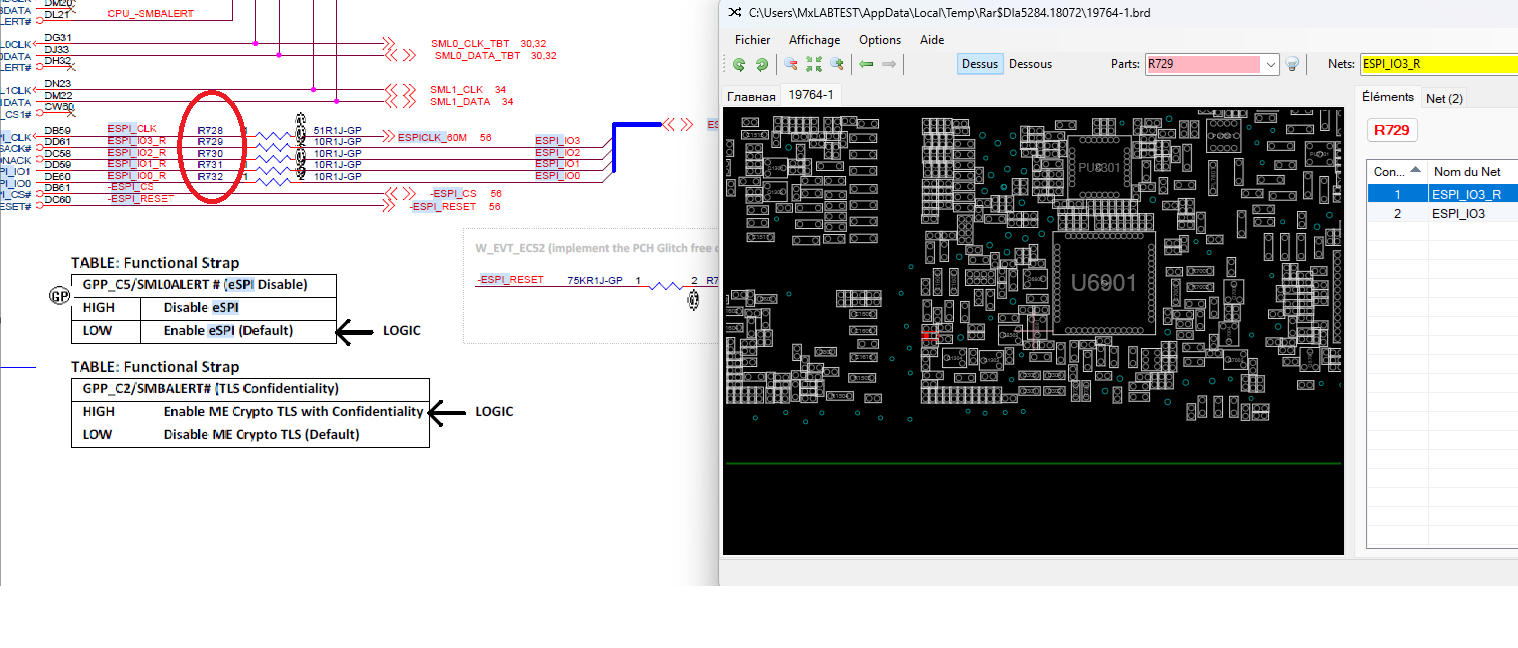Open the Net (2) tab
The image size is (1518, 648).
(1443, 98)
